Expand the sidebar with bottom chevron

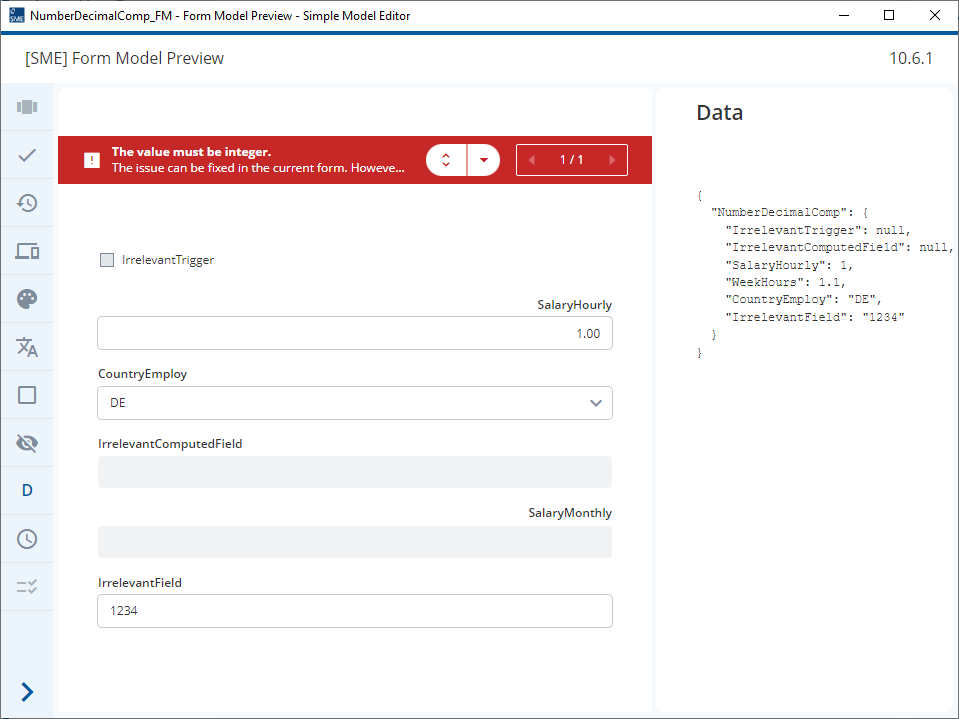pyautogui.click(x=27, y=692)
